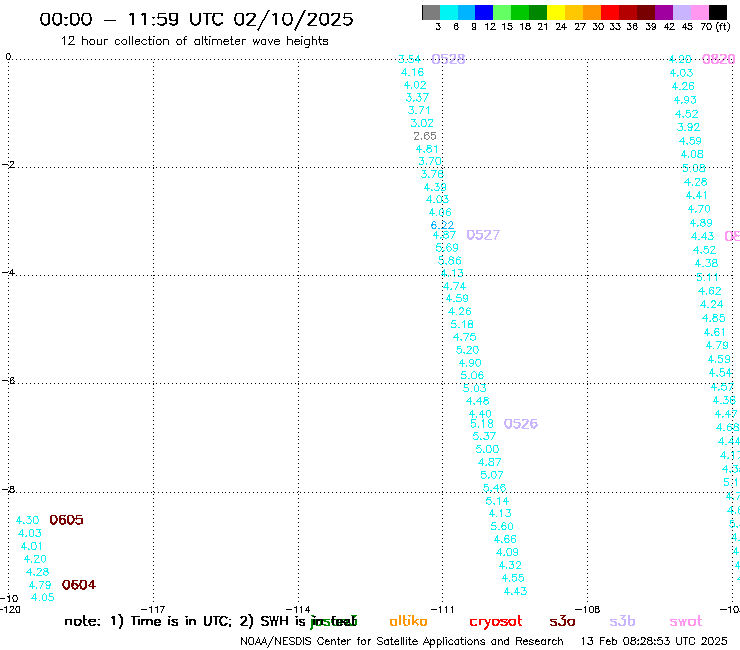740x650 pixels.
Task: Click the '-120' longitude axis label
Action: pyautogui.click(x=10, y=609)
